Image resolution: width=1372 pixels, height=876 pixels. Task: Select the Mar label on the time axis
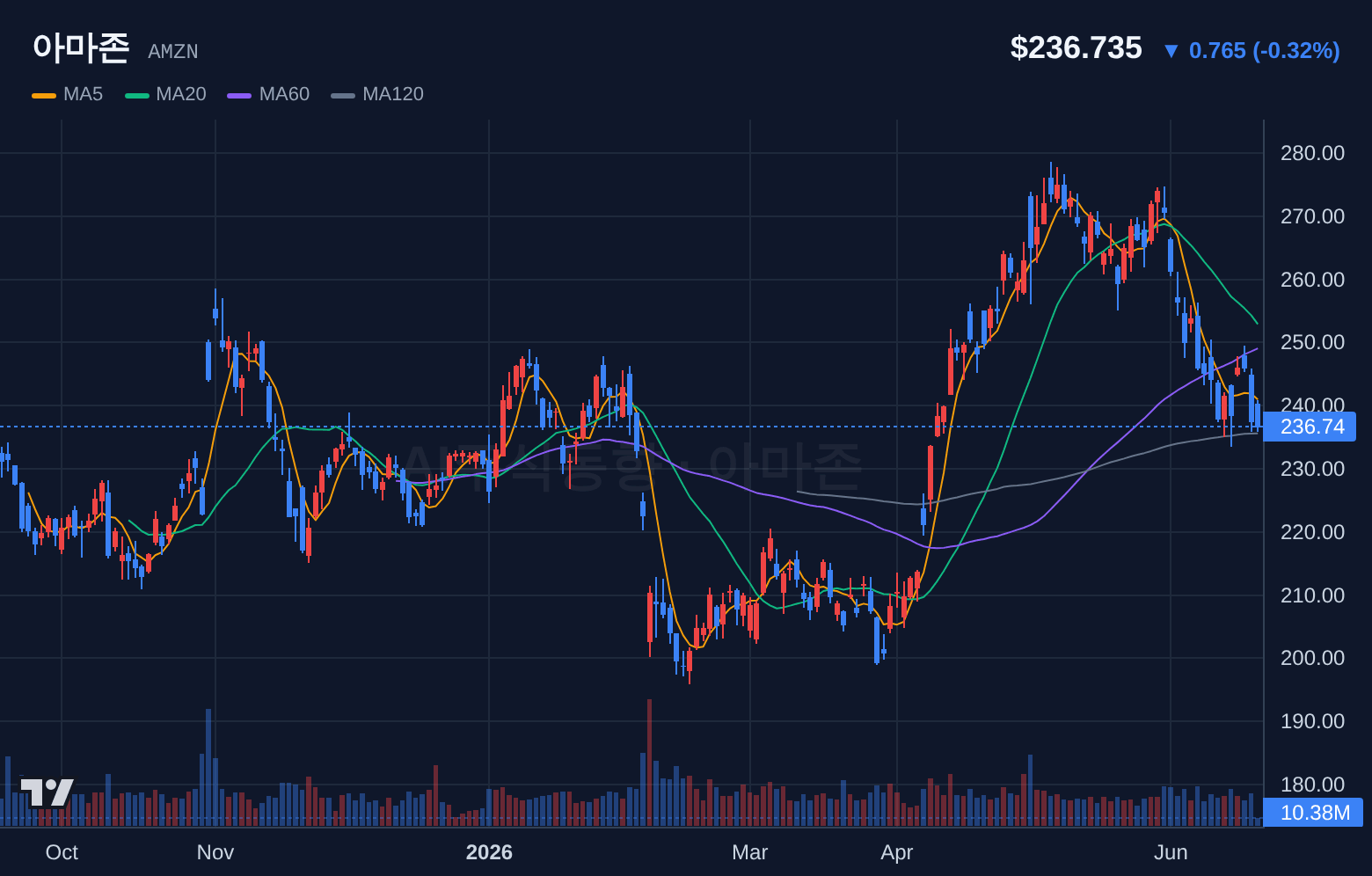(x=750, y=852)
